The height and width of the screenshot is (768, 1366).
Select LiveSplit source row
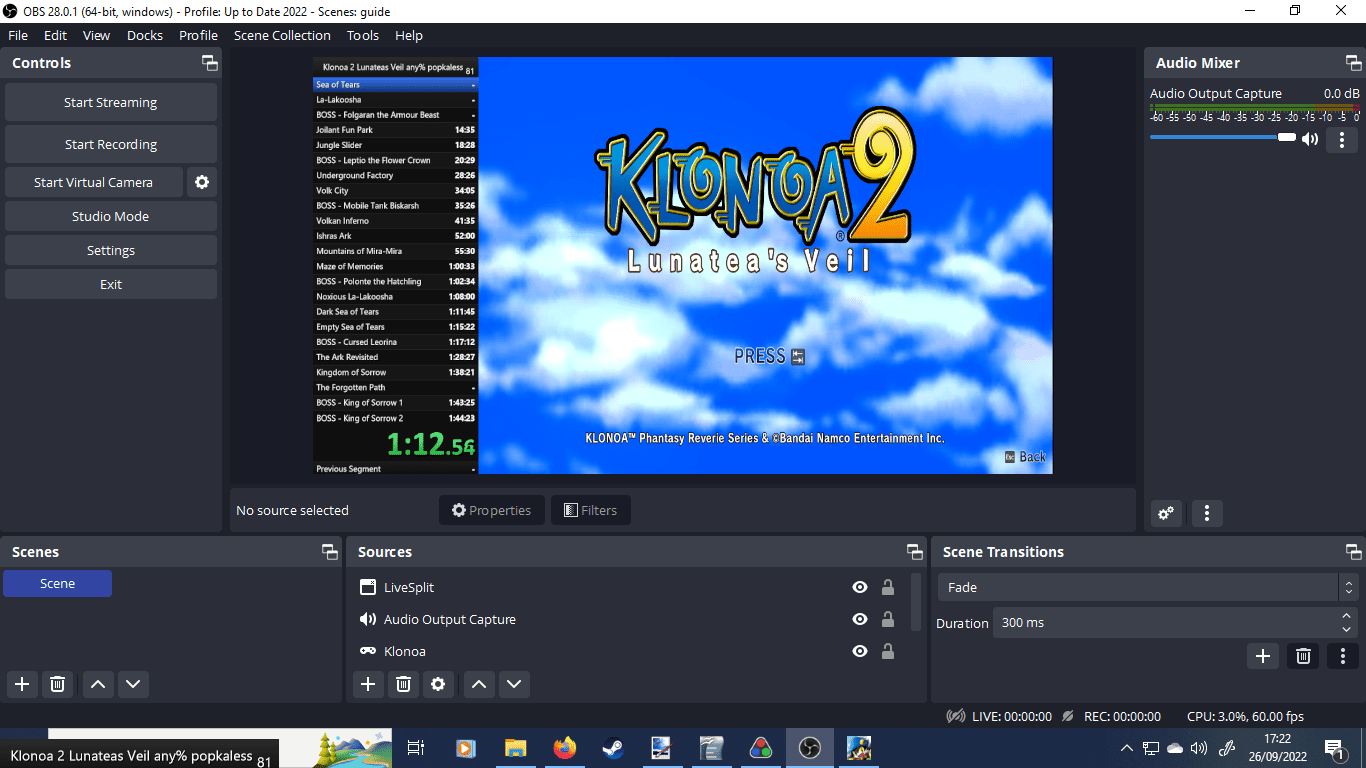pyautogui.click(x=628, y=587)
